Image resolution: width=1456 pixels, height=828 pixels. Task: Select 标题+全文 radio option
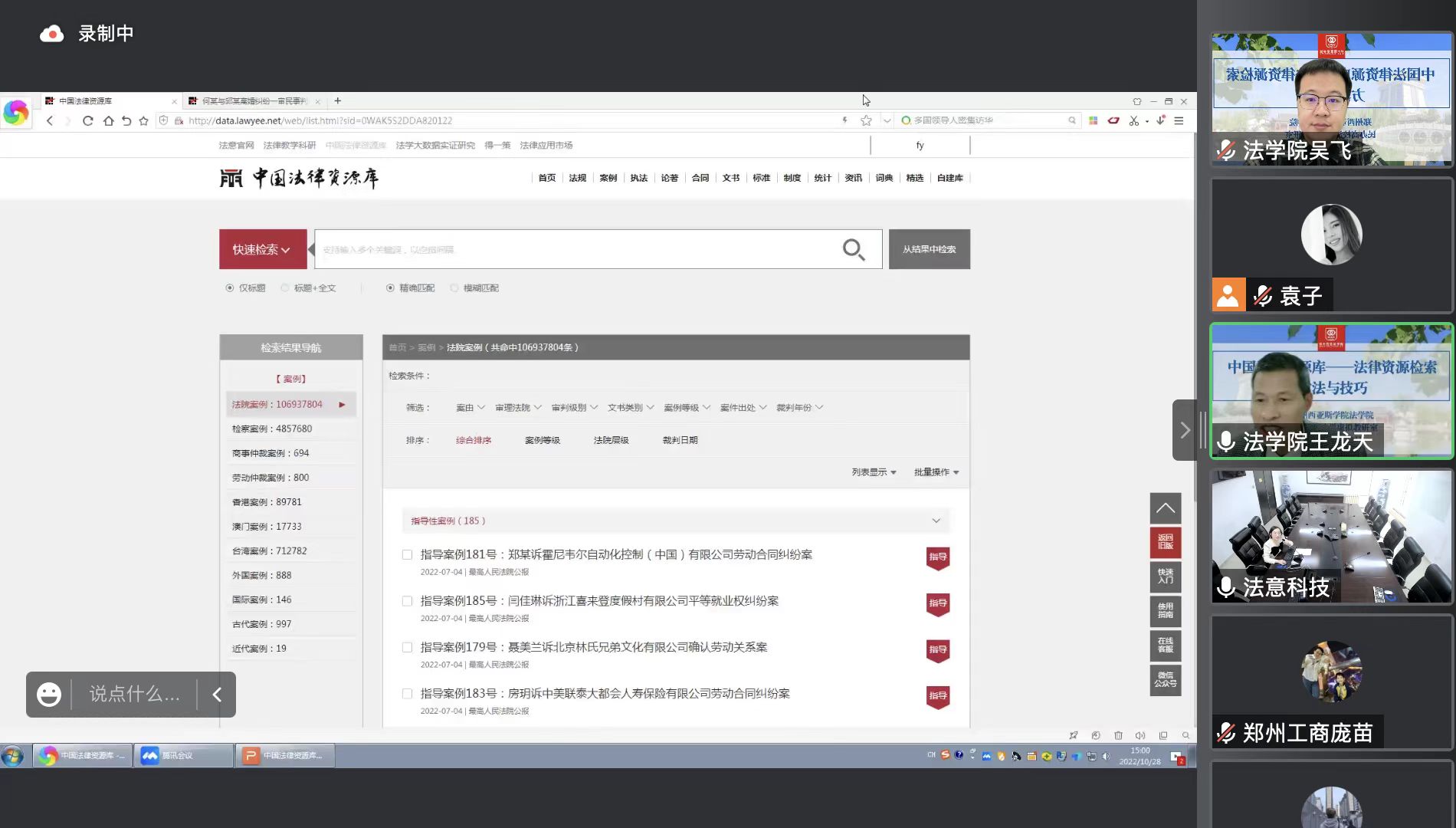pyautogui.click(x=284, y=288)
